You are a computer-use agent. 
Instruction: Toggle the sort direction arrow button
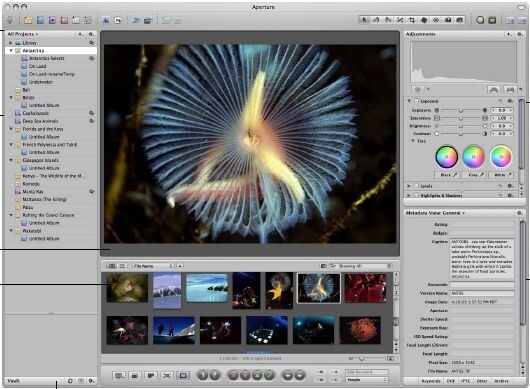(180, 266)
